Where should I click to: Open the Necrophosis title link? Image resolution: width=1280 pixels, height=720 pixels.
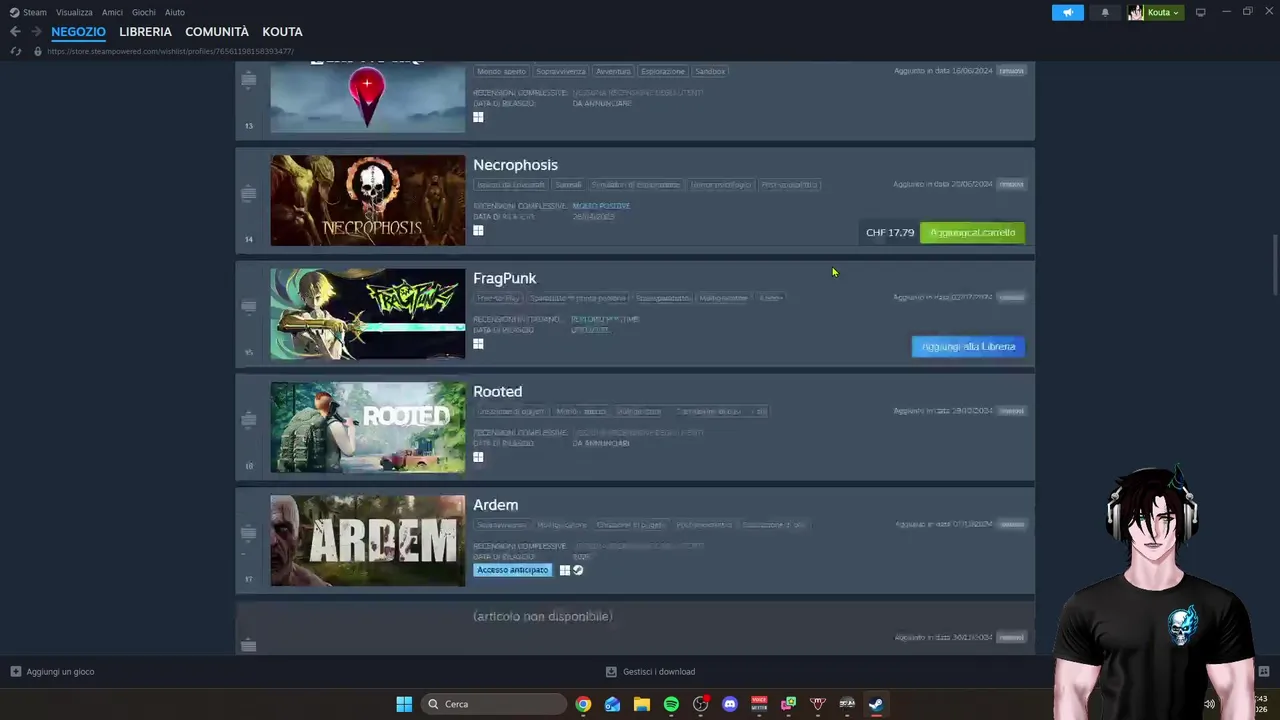click(x=515, y=165)
